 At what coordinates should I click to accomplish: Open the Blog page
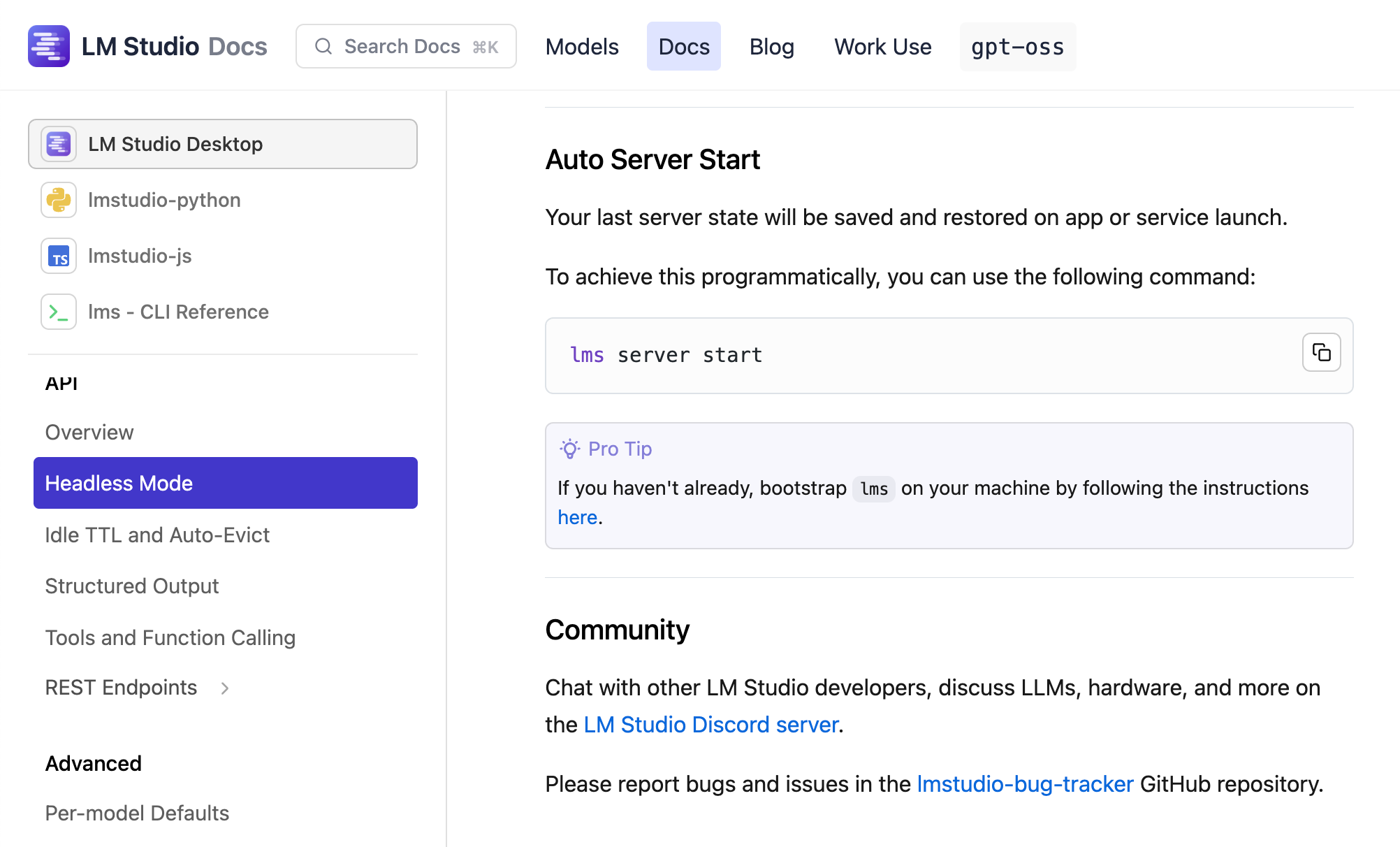(771, 46)
